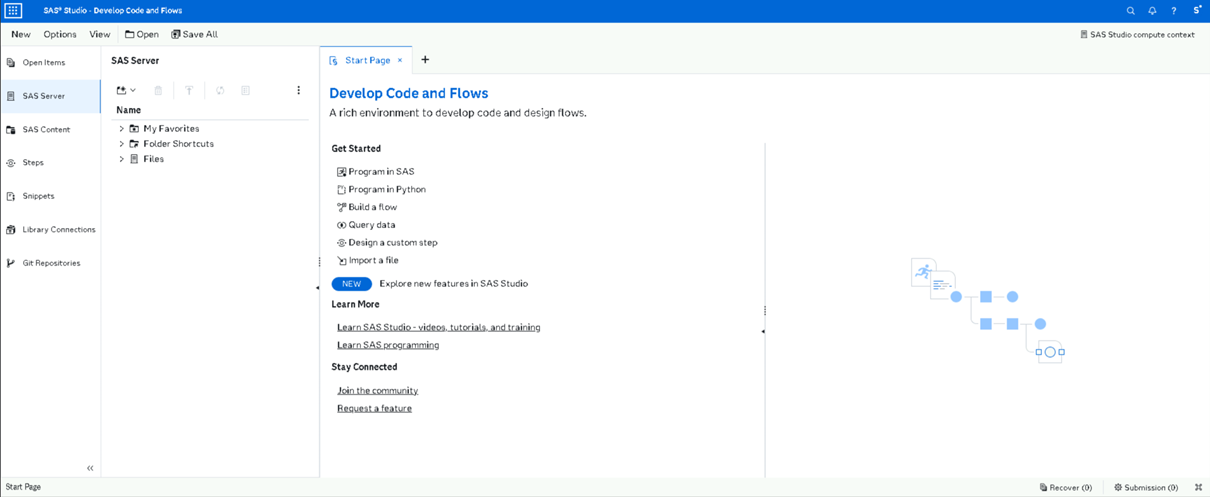Image resolution: width=1210 pixels, height=497 pixels.
Task: Click the search magnifier in the header
Action: [x=1131, y=11]
